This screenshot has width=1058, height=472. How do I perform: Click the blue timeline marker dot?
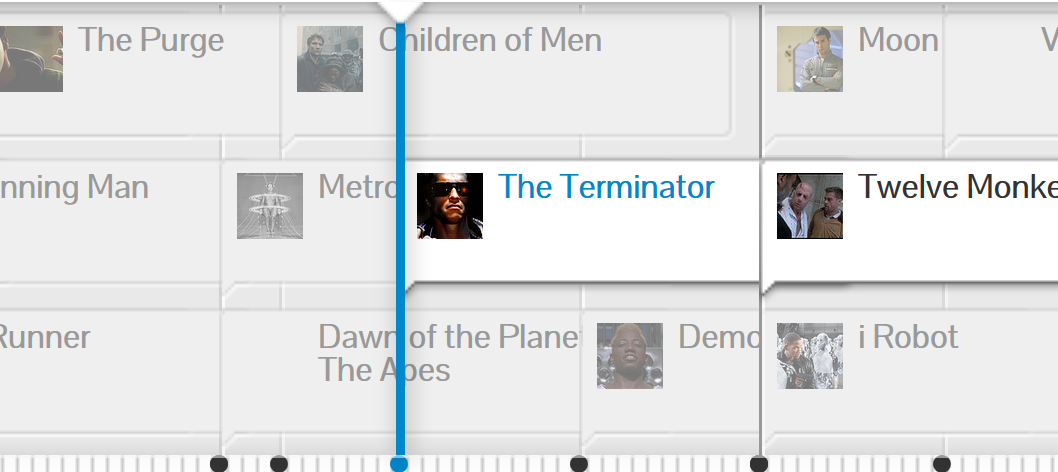pyautogui.click(x=399, y=464)
